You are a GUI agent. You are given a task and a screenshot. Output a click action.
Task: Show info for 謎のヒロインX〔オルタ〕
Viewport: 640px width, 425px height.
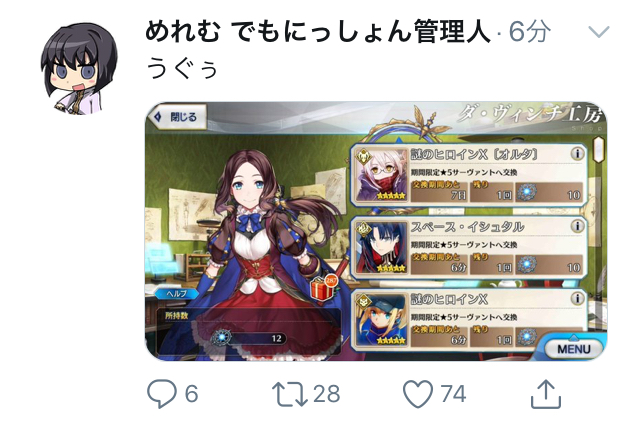click(577, 154)
